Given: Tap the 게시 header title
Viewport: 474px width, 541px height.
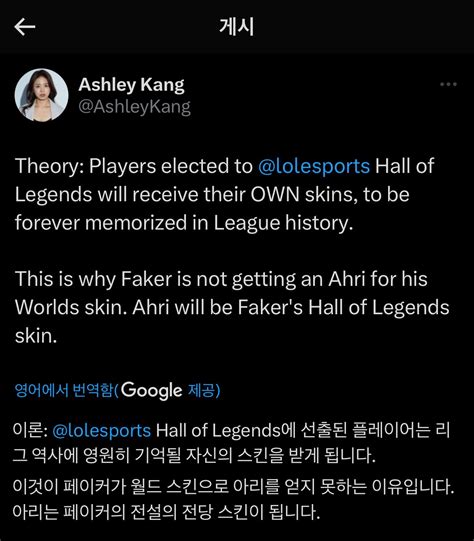Looking at the screenshot, I should [237, 27].
